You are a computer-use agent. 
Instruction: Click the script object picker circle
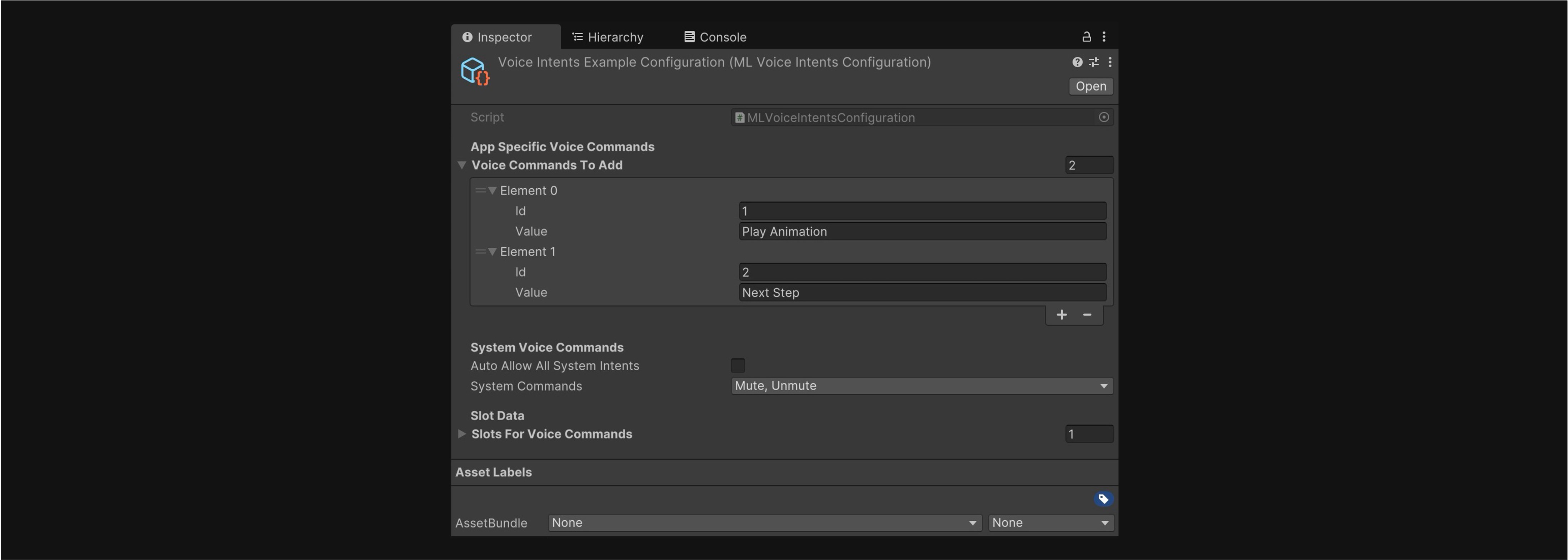click(1104, 117)
